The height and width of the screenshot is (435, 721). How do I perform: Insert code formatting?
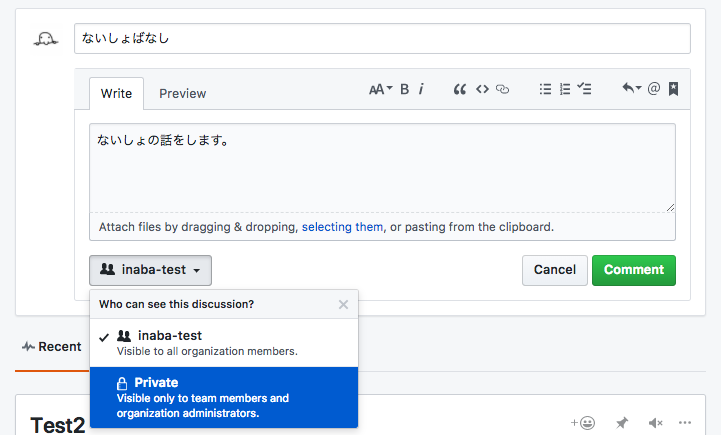(x=482, y=89)
